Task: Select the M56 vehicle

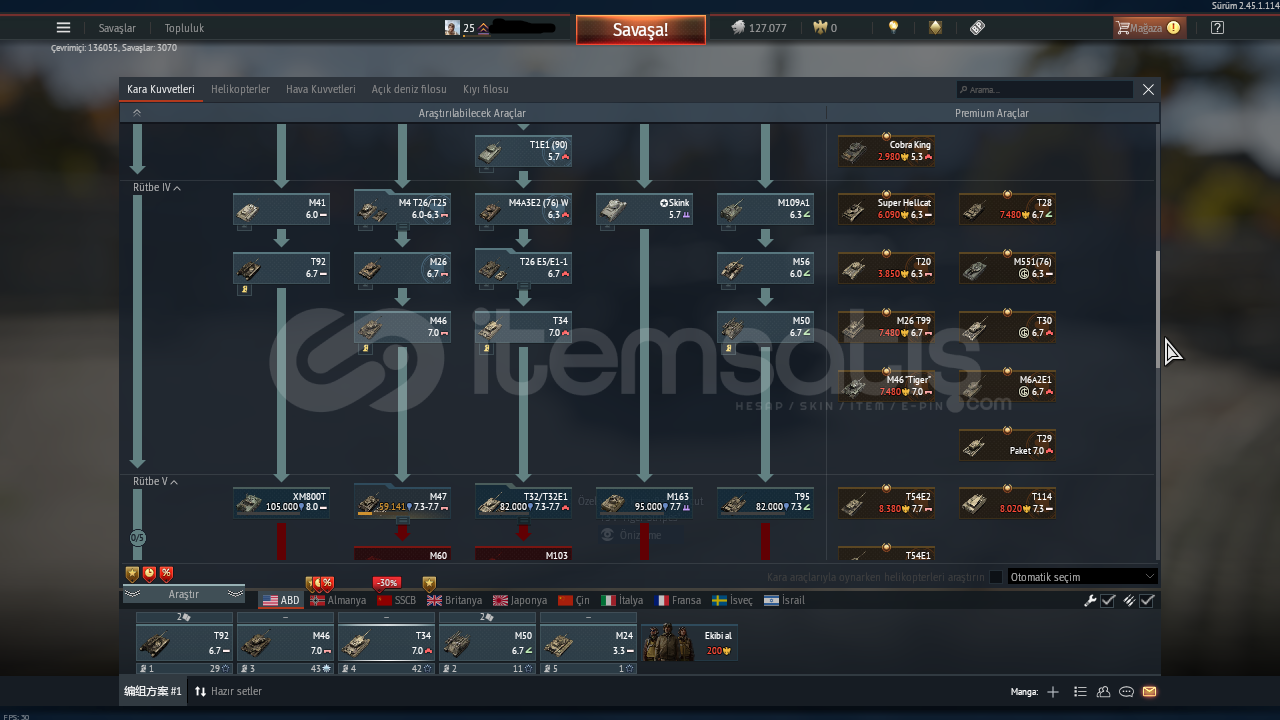Action: (x=765, y=268)
